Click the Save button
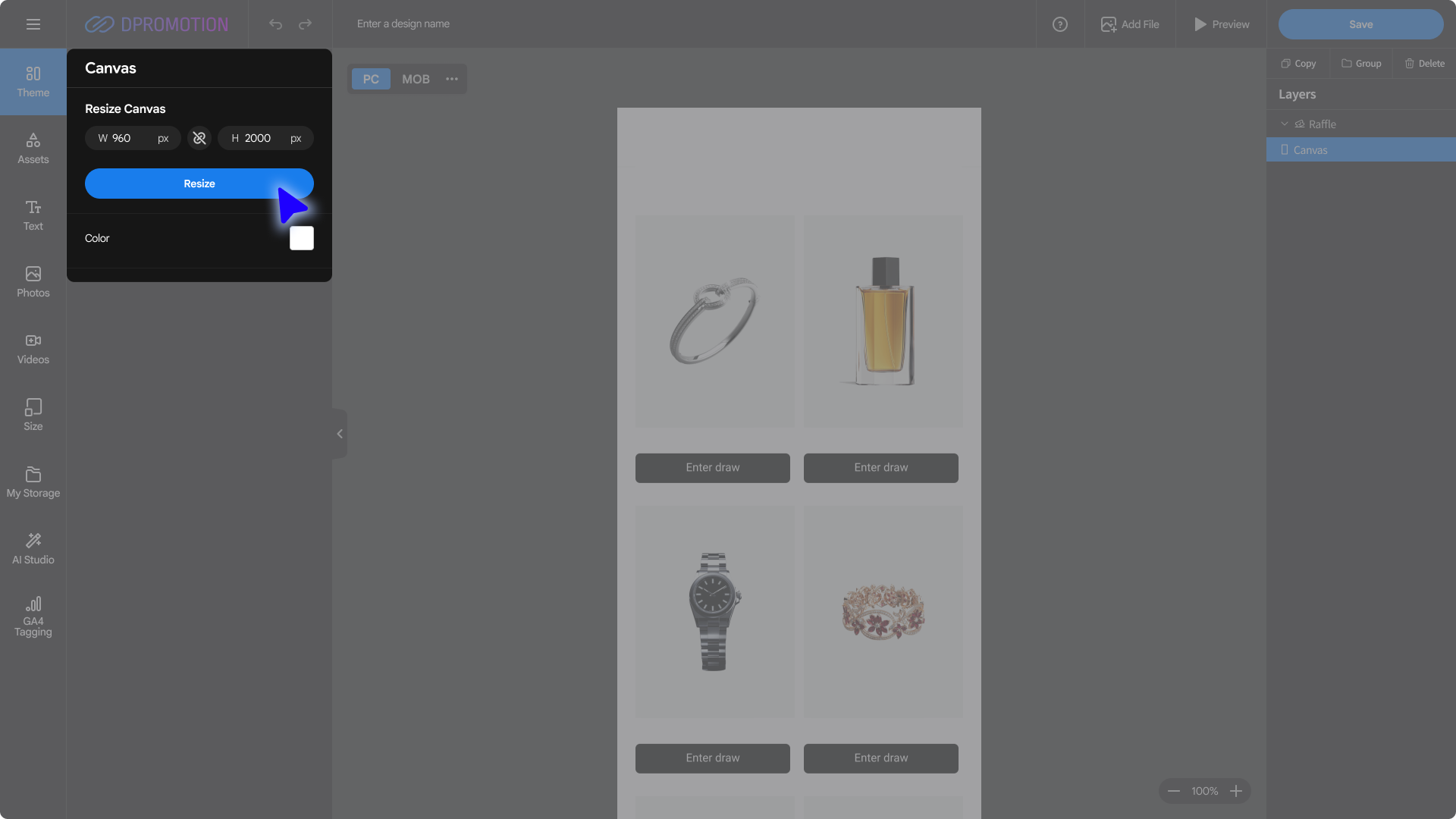 [x=1360, y=24]
